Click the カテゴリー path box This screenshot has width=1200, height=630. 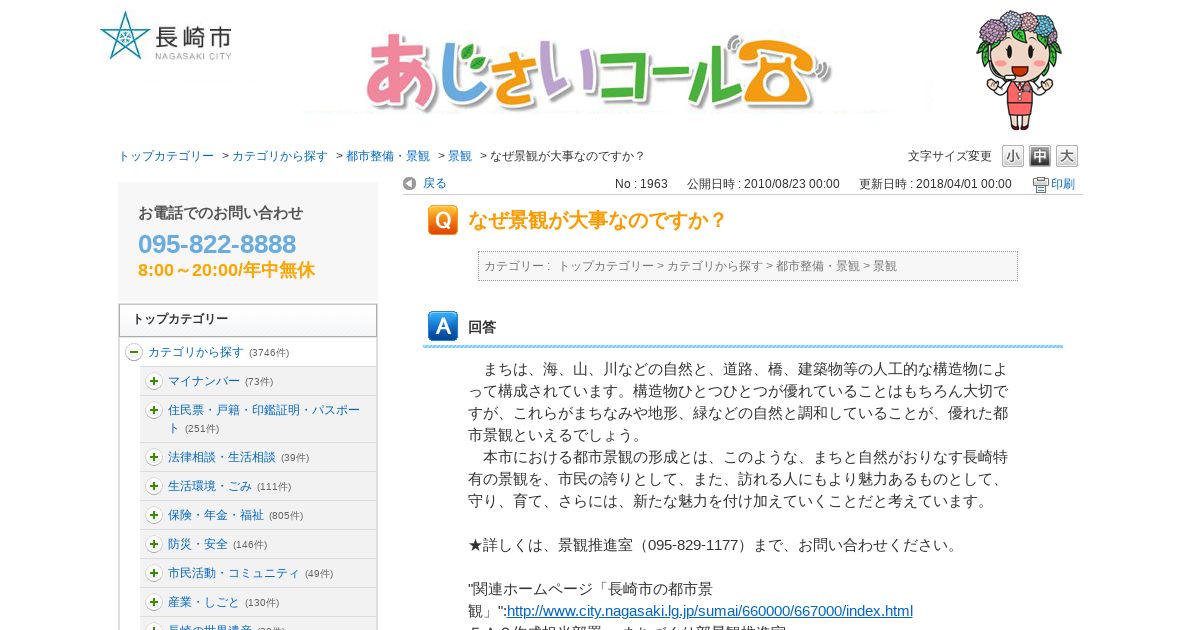point(748,266)
